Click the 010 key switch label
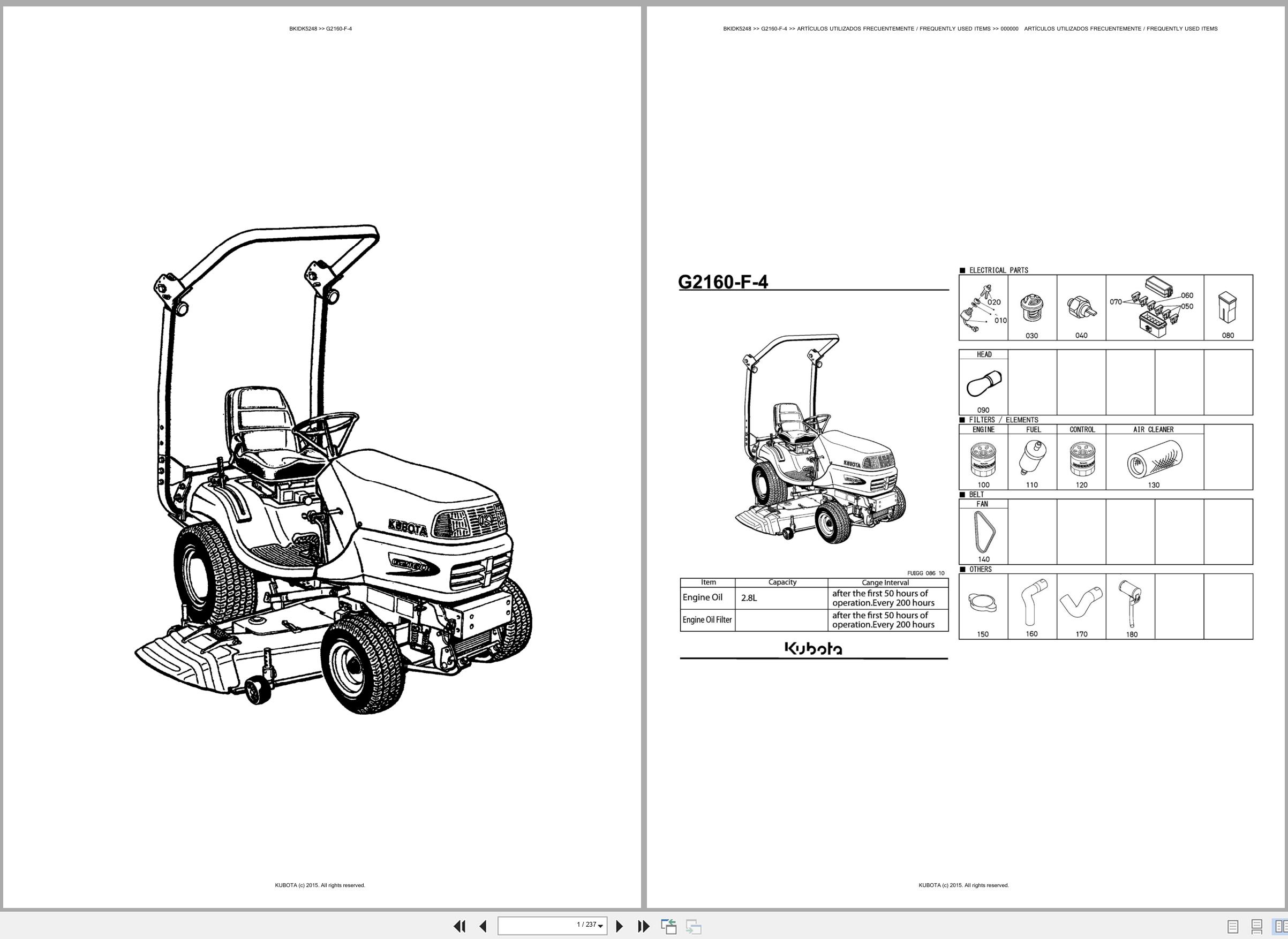The image size is (1288, 939). coord(1001,321)
